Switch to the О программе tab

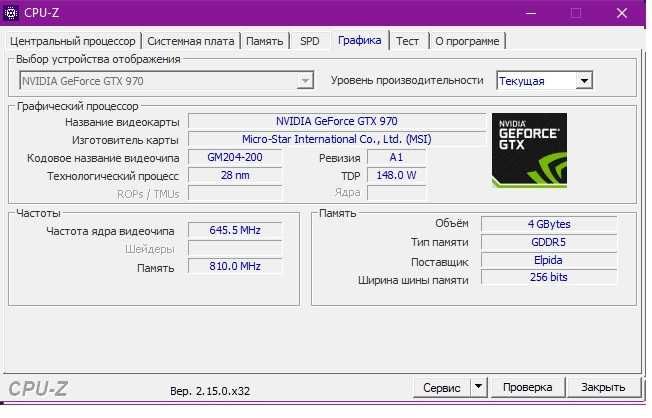pos(467,41)
